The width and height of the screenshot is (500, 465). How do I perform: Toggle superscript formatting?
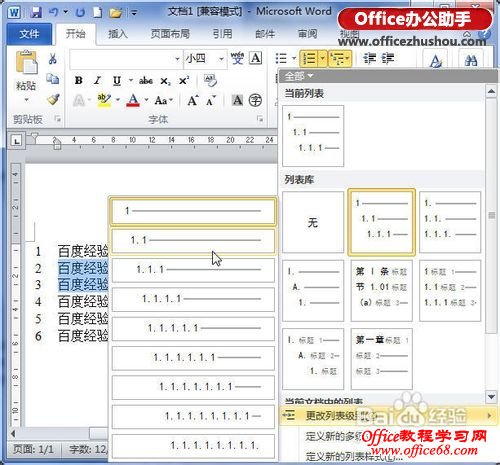tap(184, 80)
